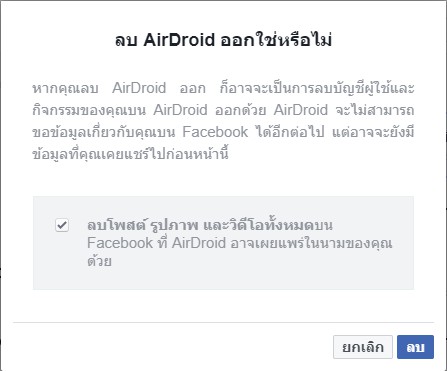The image size is (447, 371).
Task: Click the word ออก after first AirDroid mention
Action: pyautogui.click(x=192, y=88)
